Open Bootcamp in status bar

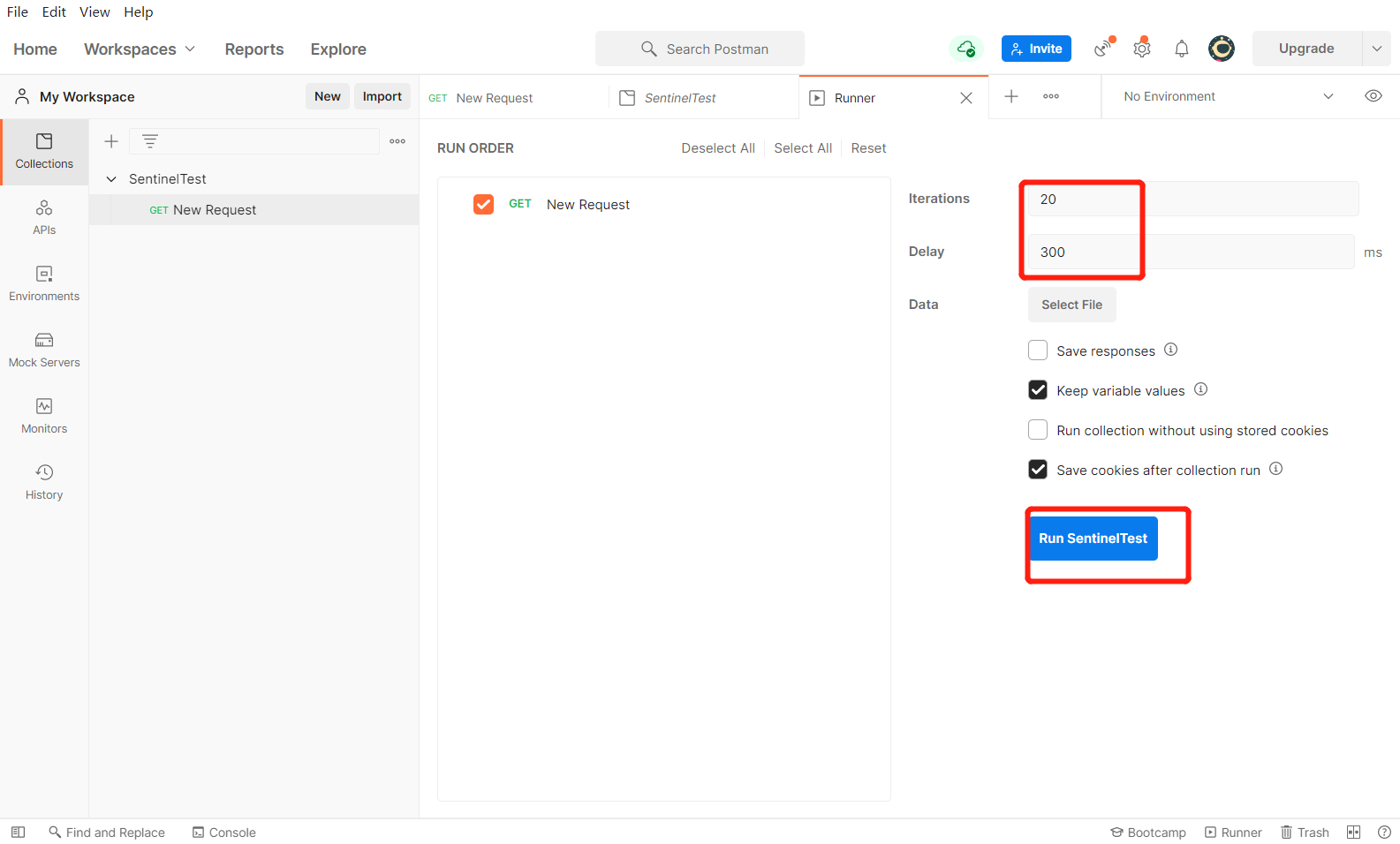[x=1148, y=833]
